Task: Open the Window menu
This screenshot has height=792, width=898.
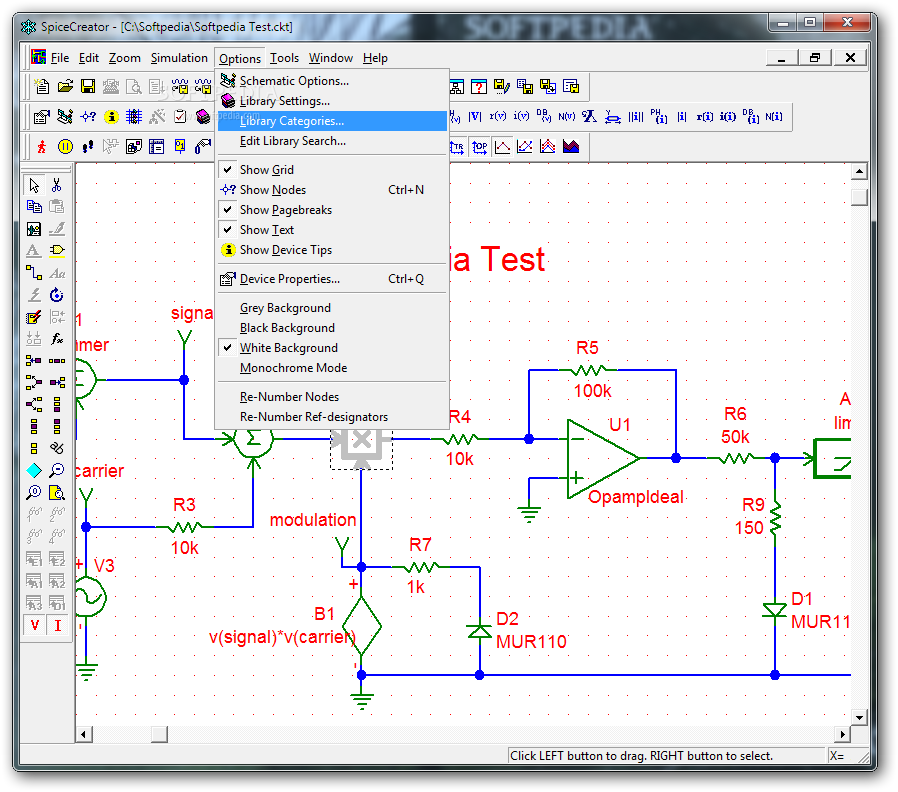Action: pyautogui.click(x=330, y=58)
